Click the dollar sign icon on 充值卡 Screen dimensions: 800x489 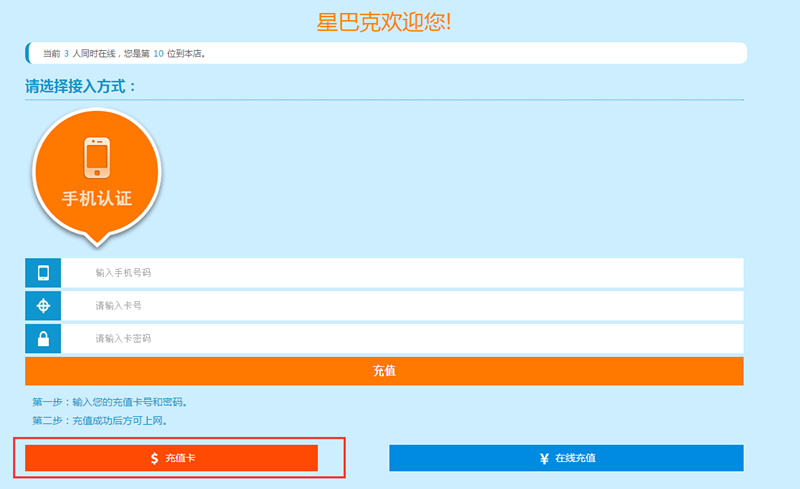tap(155, 458)
